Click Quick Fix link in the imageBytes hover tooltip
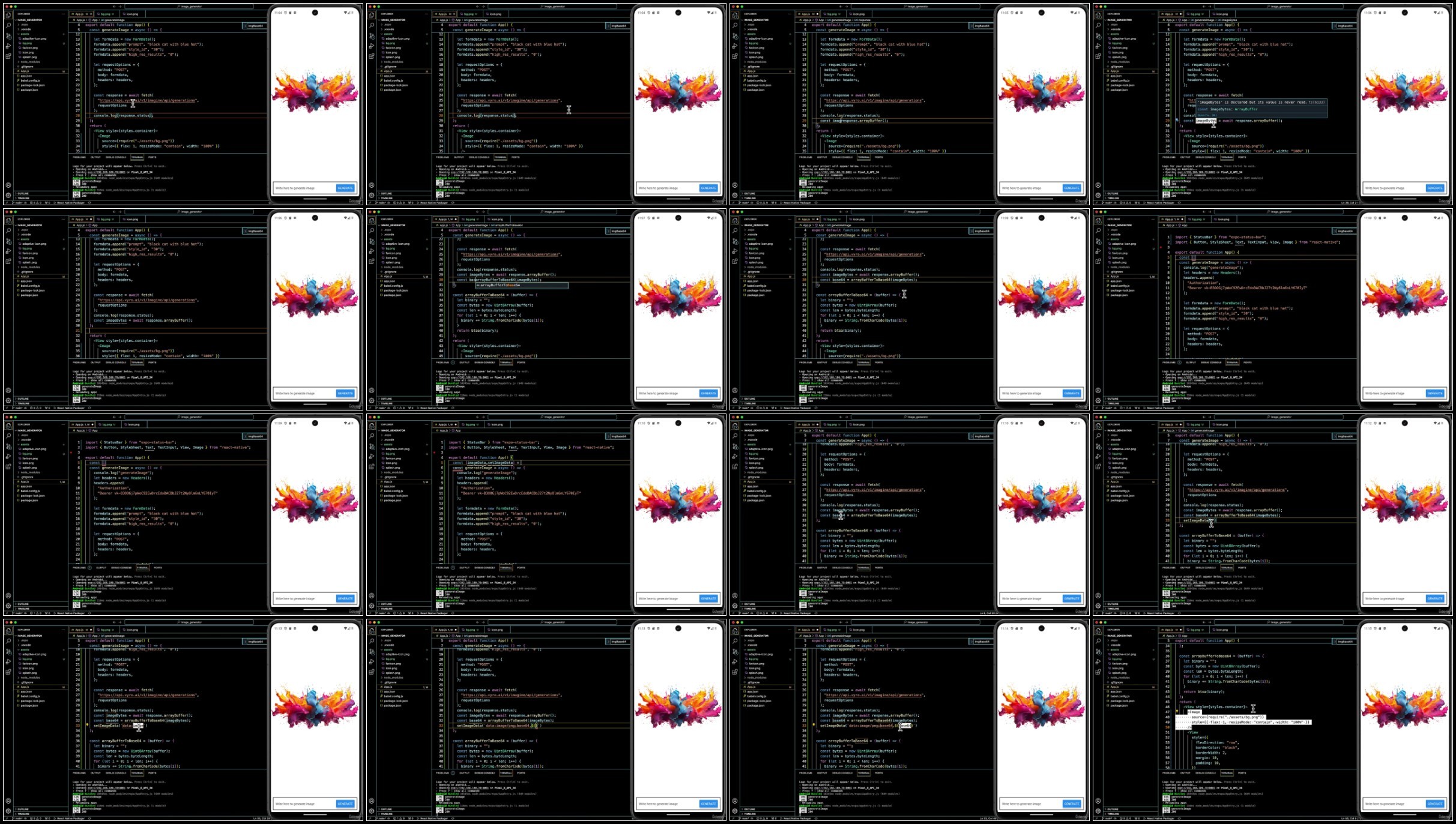 point(1207,115)
